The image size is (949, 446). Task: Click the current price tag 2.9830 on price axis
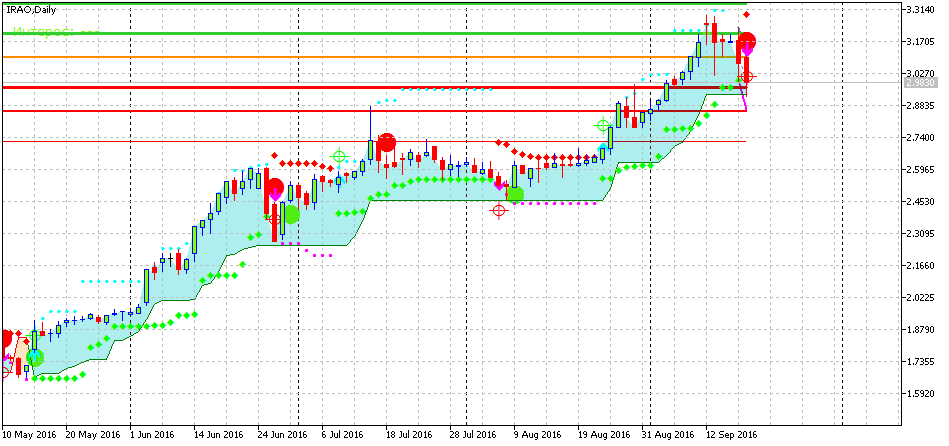pos(921,84)
